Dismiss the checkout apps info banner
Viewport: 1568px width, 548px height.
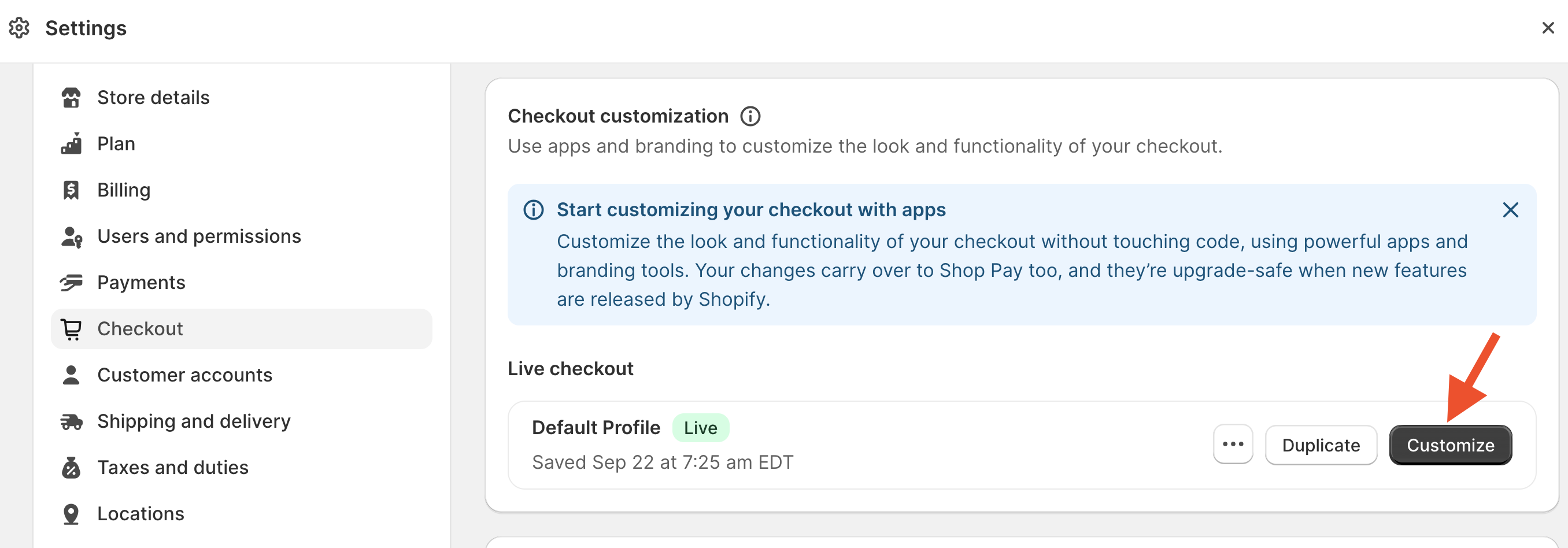pyautogui.click(x=1510, y=210)
